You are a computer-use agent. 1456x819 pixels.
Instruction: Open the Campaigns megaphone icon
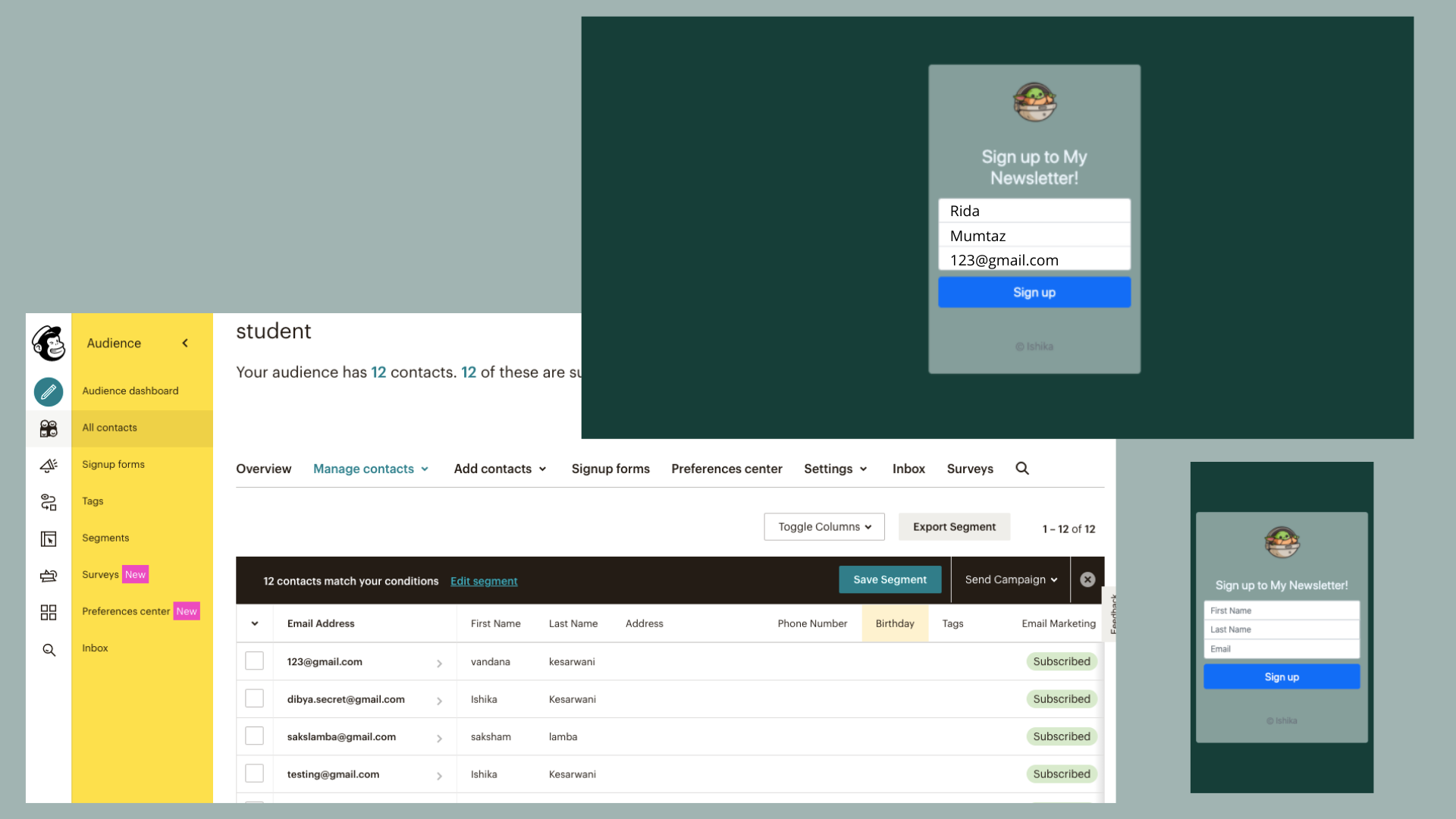point(49,465)
